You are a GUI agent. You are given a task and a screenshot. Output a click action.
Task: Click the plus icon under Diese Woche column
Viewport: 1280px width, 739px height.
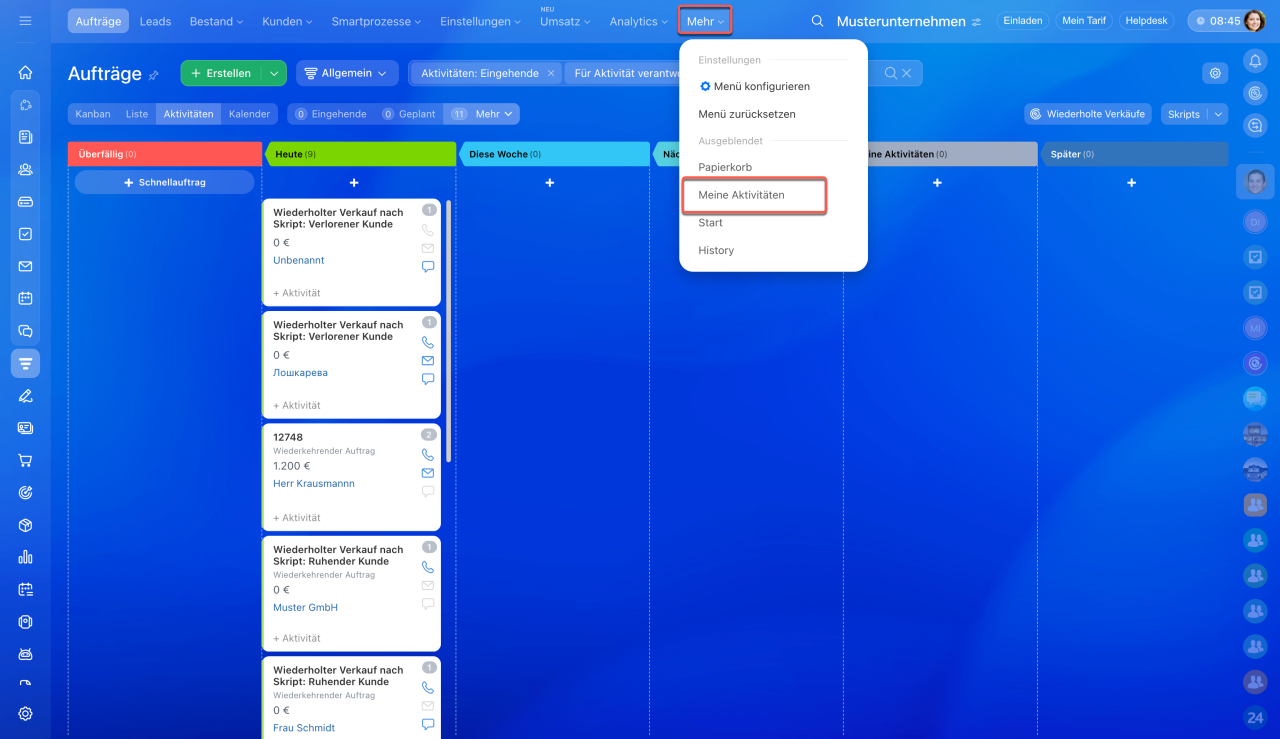pyautogui.click(x=550, y=183)
